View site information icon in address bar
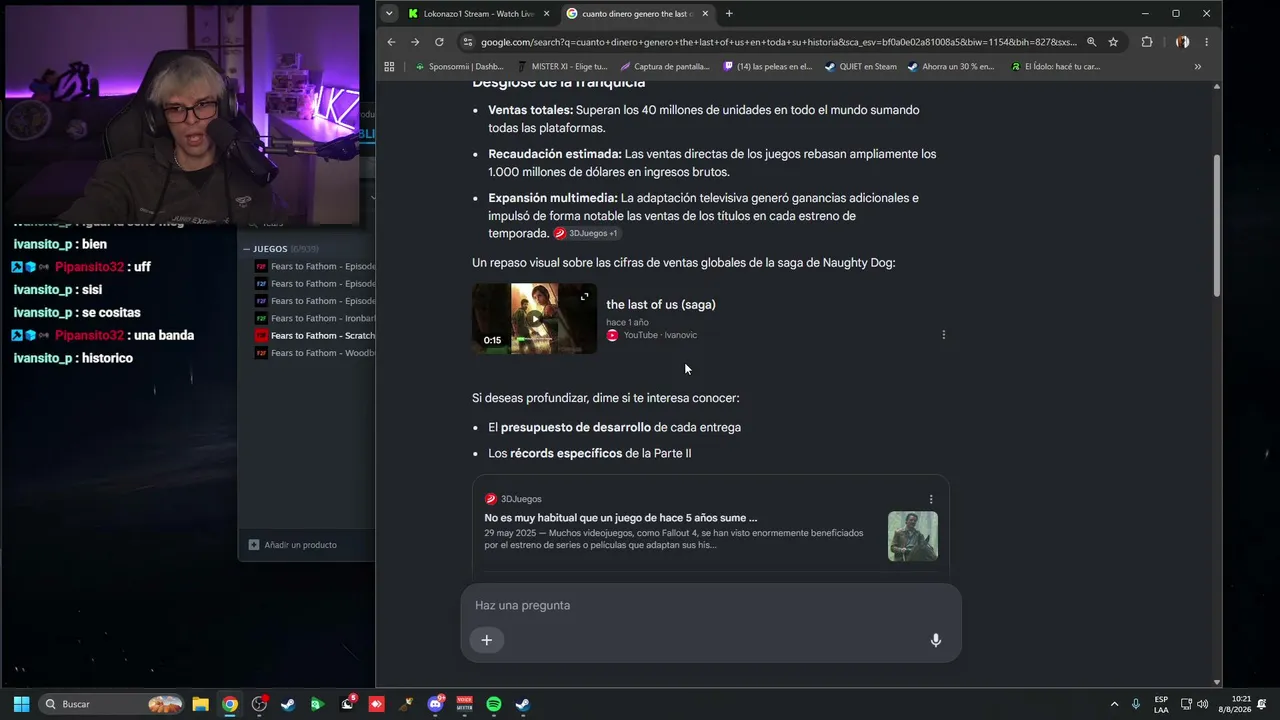The image size is (1280, 720). [467, 42]
